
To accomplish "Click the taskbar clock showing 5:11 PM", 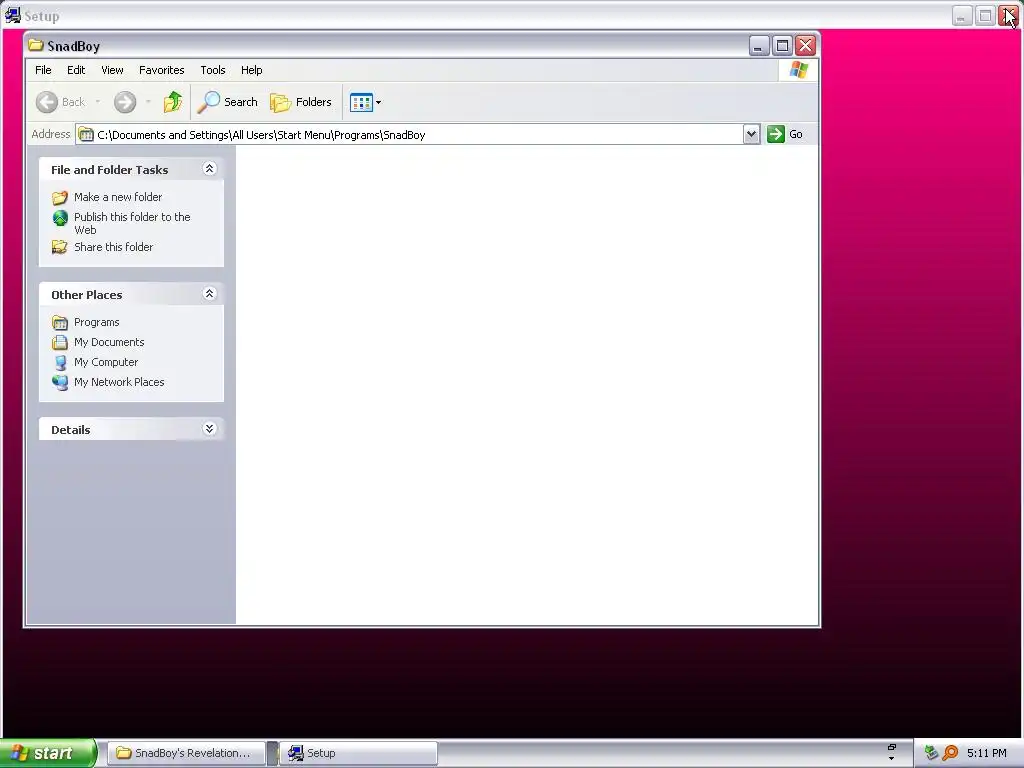I will [987, 753].
